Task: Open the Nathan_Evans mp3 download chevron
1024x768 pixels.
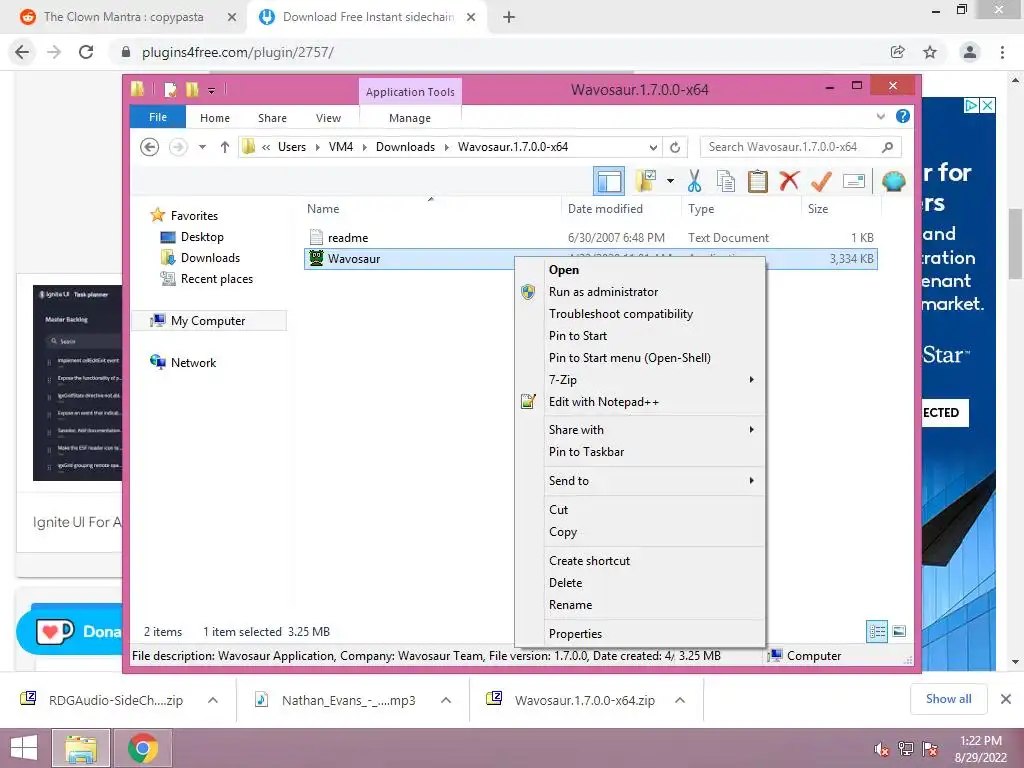Action: 445,700
